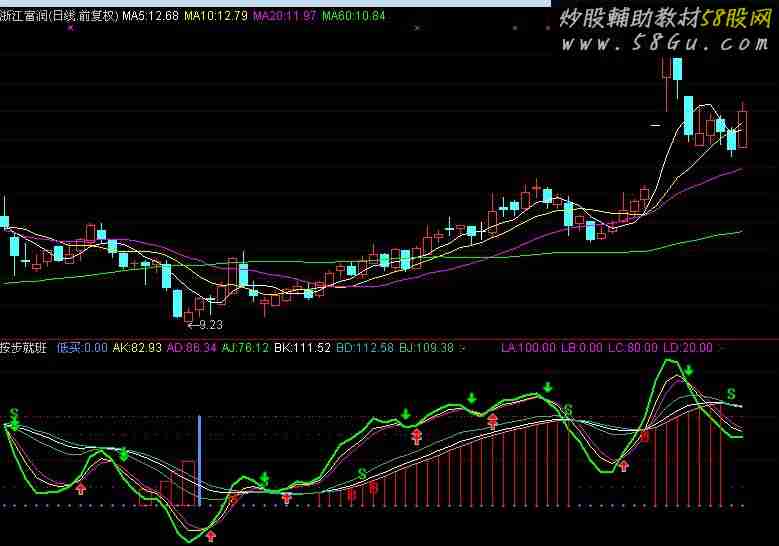Click the green MA60:10.84 label
Screen dimensions: 779x546
click(355, 17)
